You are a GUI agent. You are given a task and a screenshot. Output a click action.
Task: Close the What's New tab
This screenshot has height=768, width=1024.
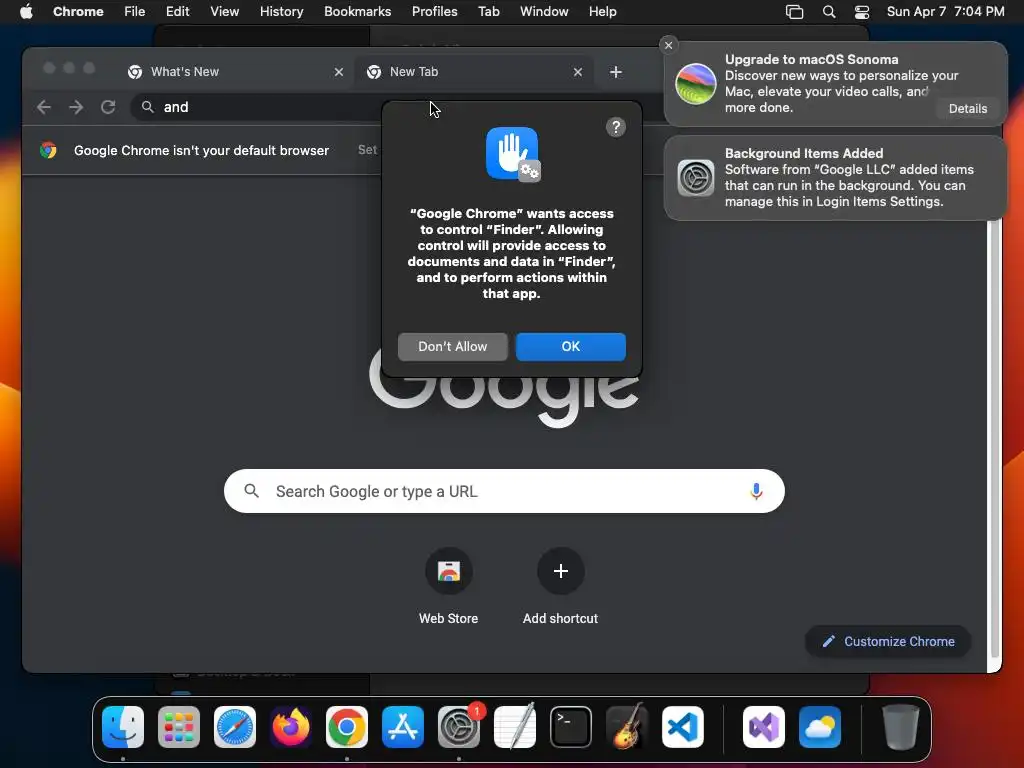[x=338, y=72]
